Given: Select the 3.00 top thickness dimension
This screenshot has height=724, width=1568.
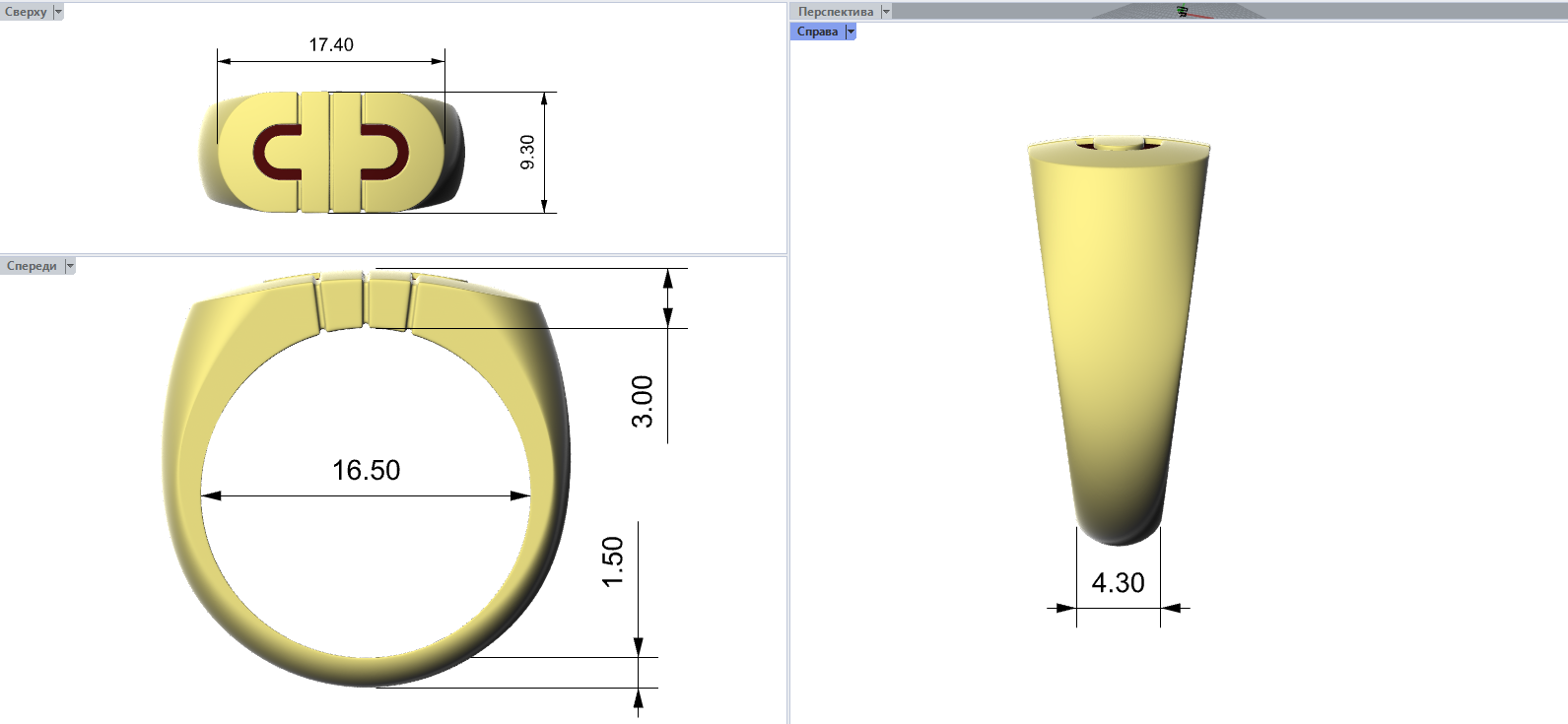Looking at the screenshot, I should pos(642,401).
